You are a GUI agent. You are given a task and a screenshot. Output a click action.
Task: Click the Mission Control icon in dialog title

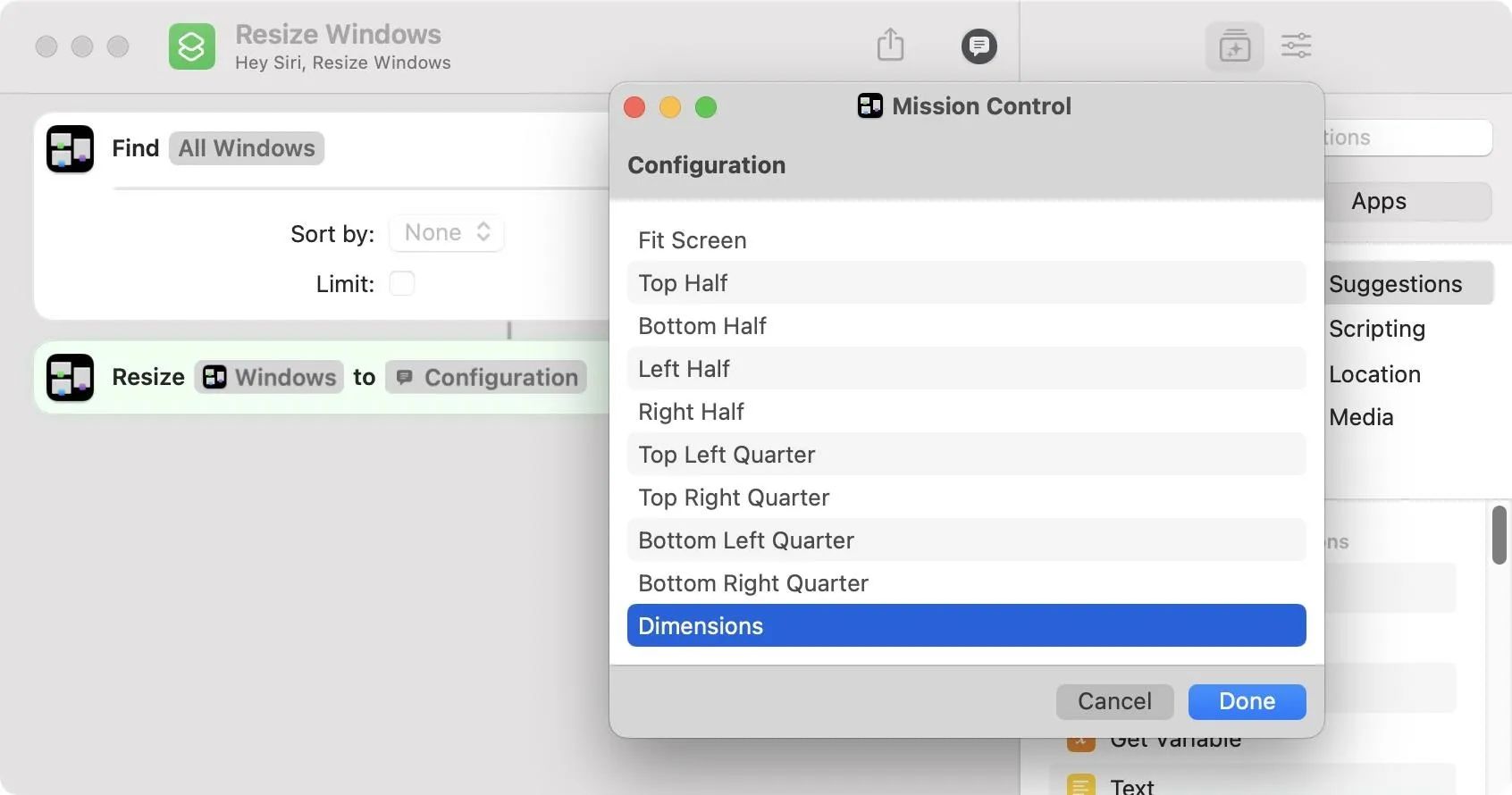click(x=870, y=106)
